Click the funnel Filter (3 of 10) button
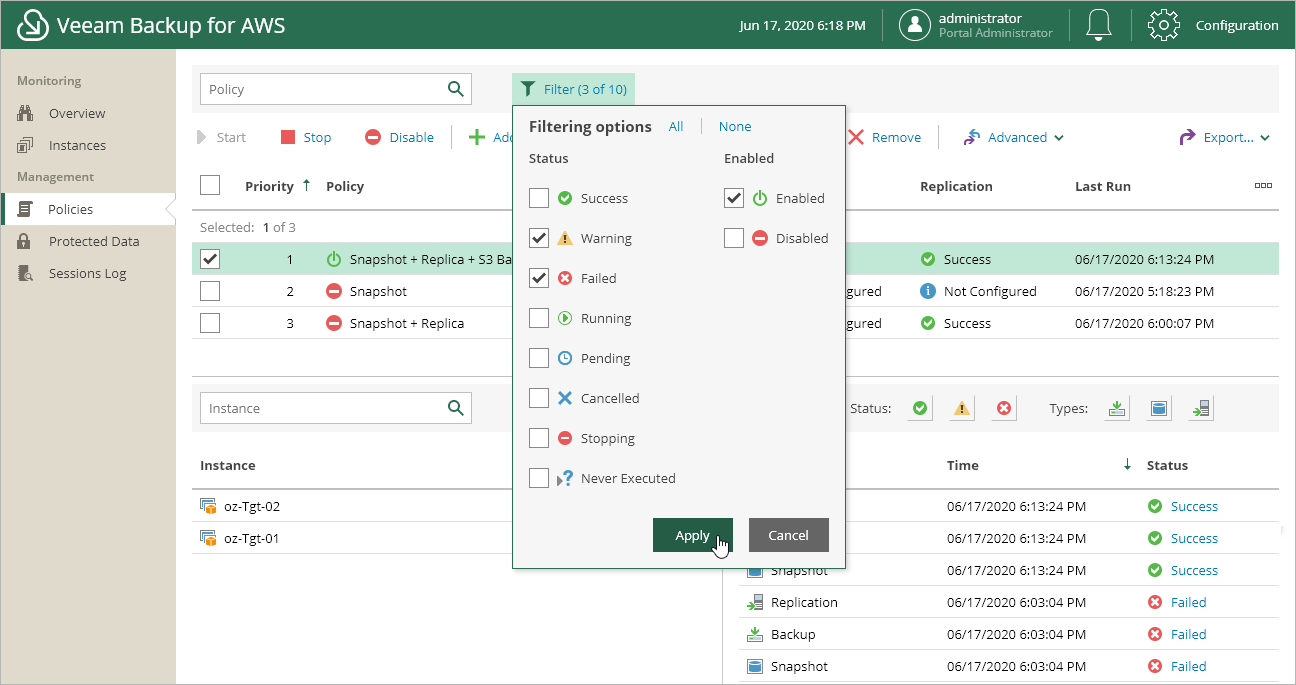Screen dimensions: 1296x685 573,89
